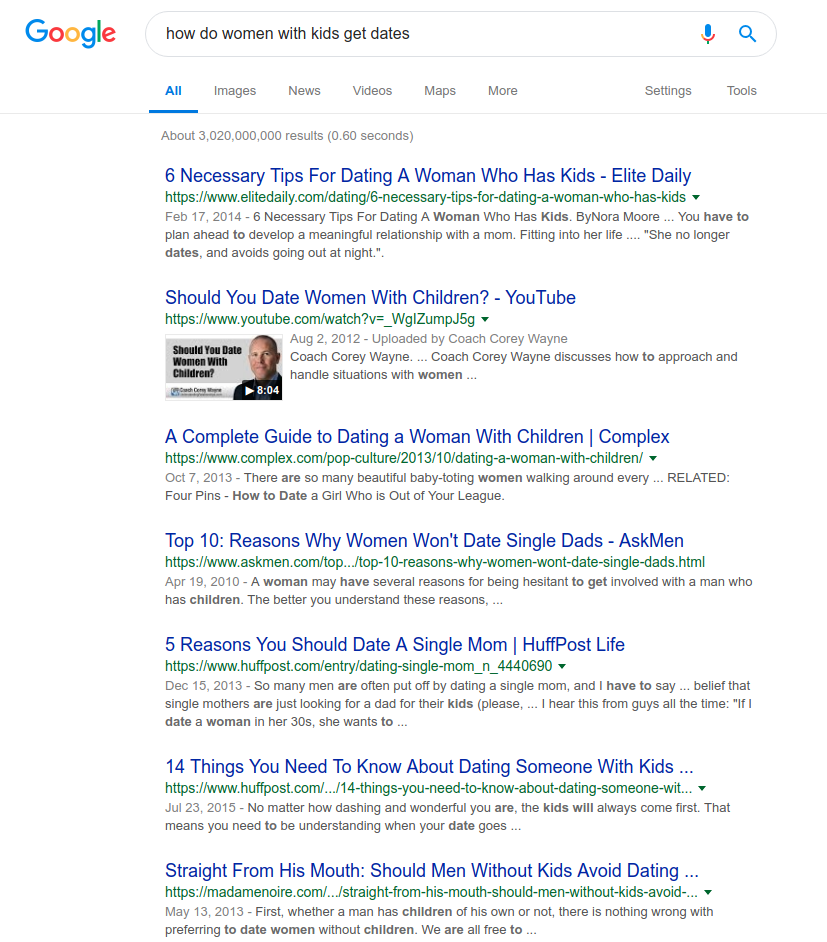Screen dimensions: 827x942
Task: Click the Coach Corey Wayne video thumbnail
Action: (223, 367)
